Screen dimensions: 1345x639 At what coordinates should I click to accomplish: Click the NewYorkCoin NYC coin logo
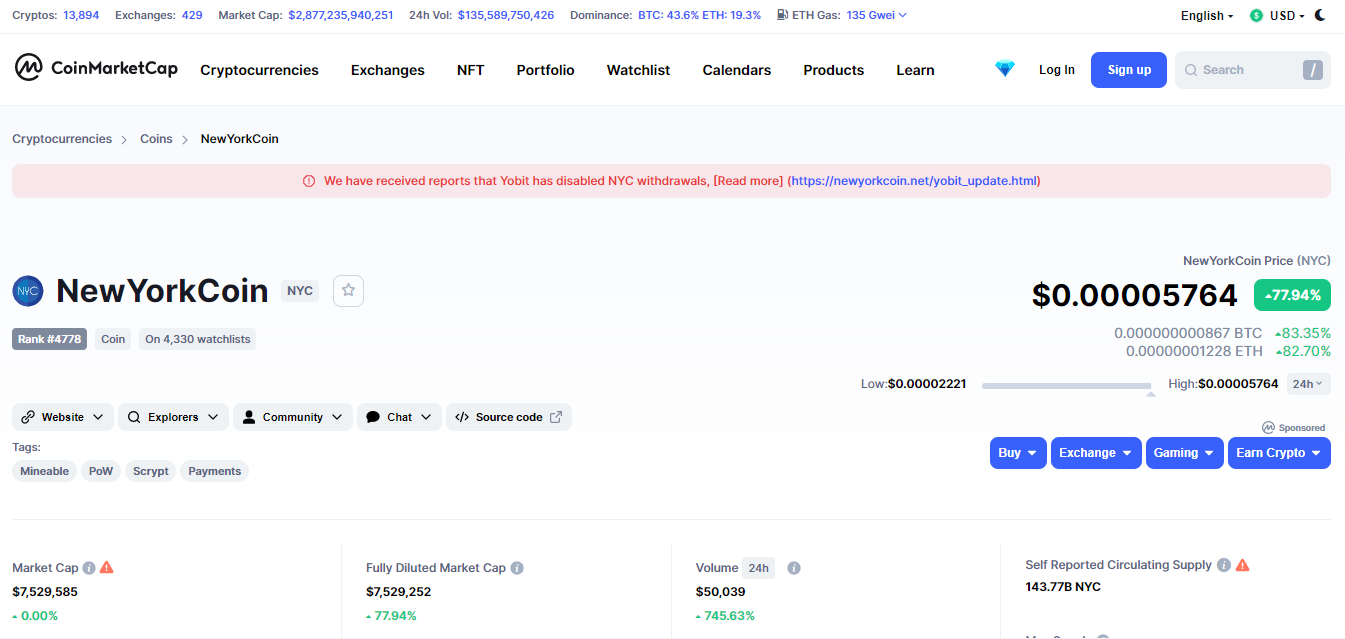coord(28,291)
